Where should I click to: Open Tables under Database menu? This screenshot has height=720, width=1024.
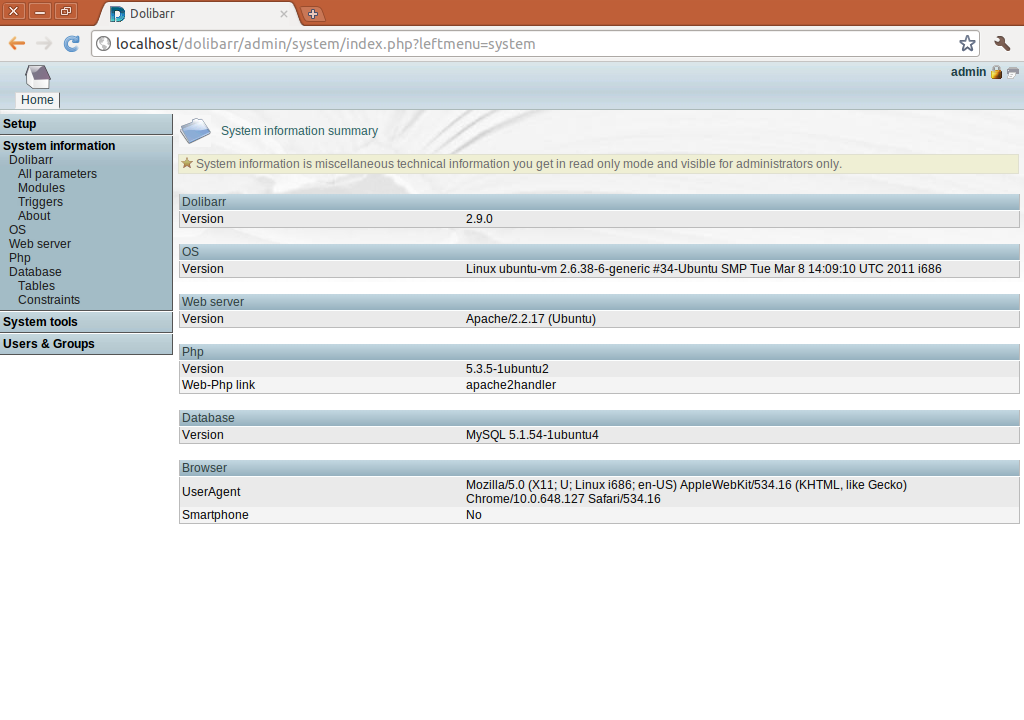(37, 286)
